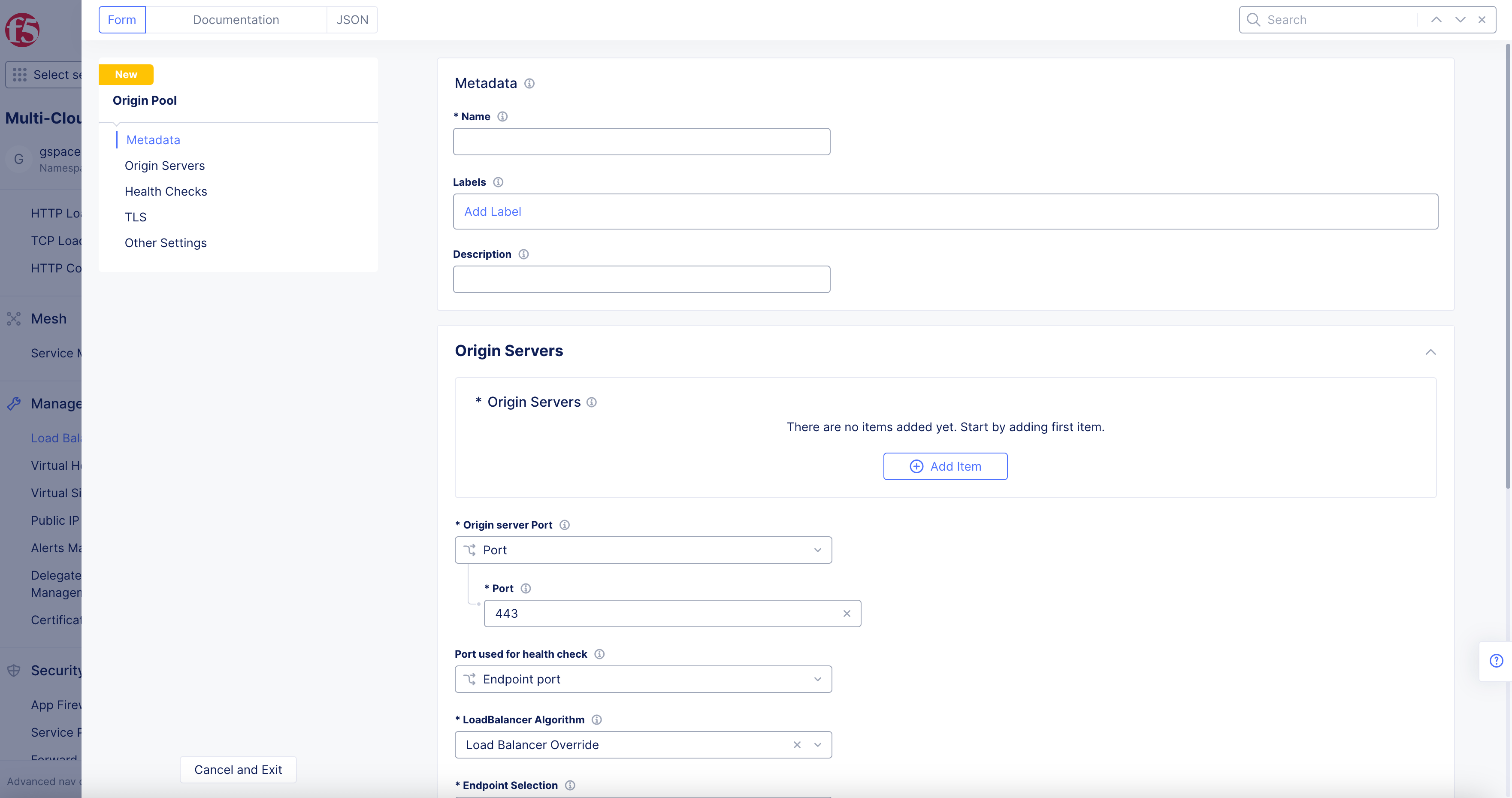Go to next search result arrow
The image size is (1512, 798).
tap(1461, 20)
